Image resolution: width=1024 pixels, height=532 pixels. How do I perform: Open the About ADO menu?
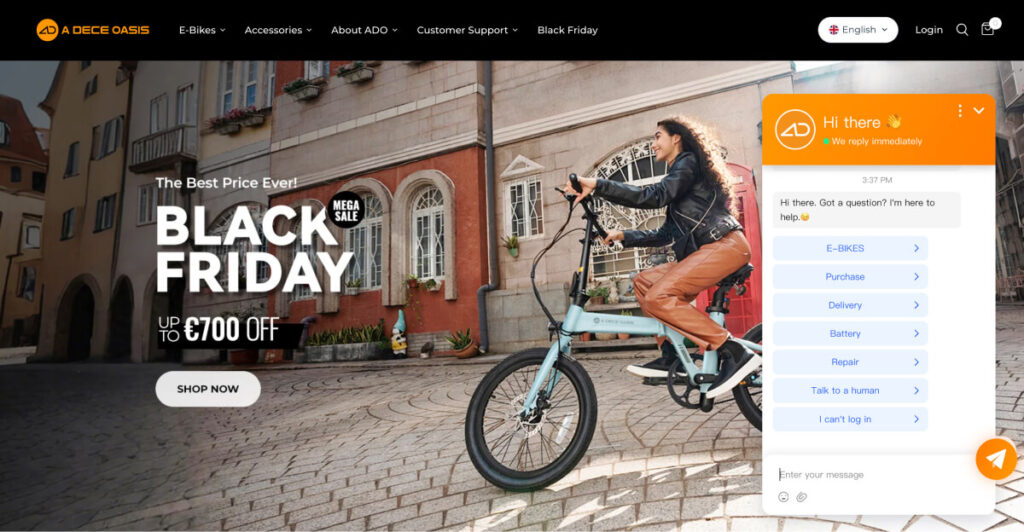(x=364, y=30)
